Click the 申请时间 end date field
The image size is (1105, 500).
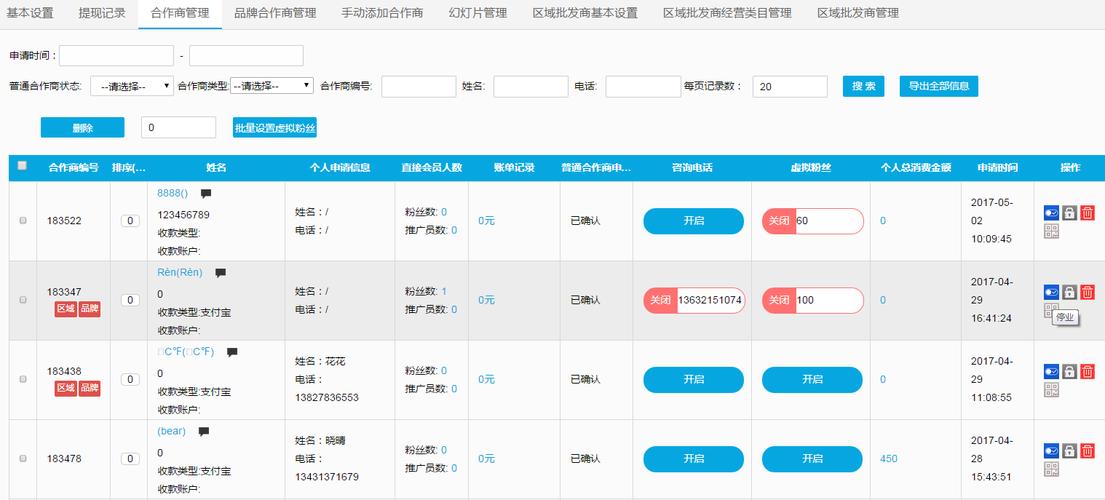246,56
